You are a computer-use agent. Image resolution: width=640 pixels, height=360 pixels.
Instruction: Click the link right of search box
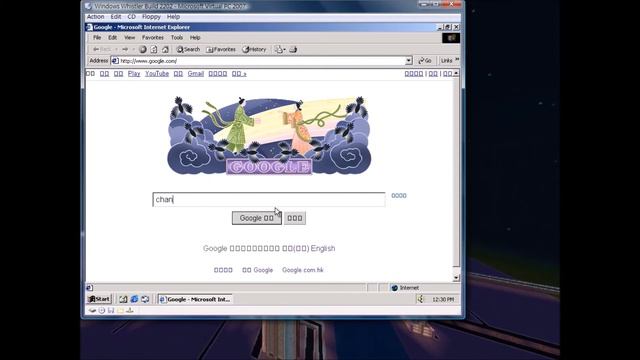399,196
